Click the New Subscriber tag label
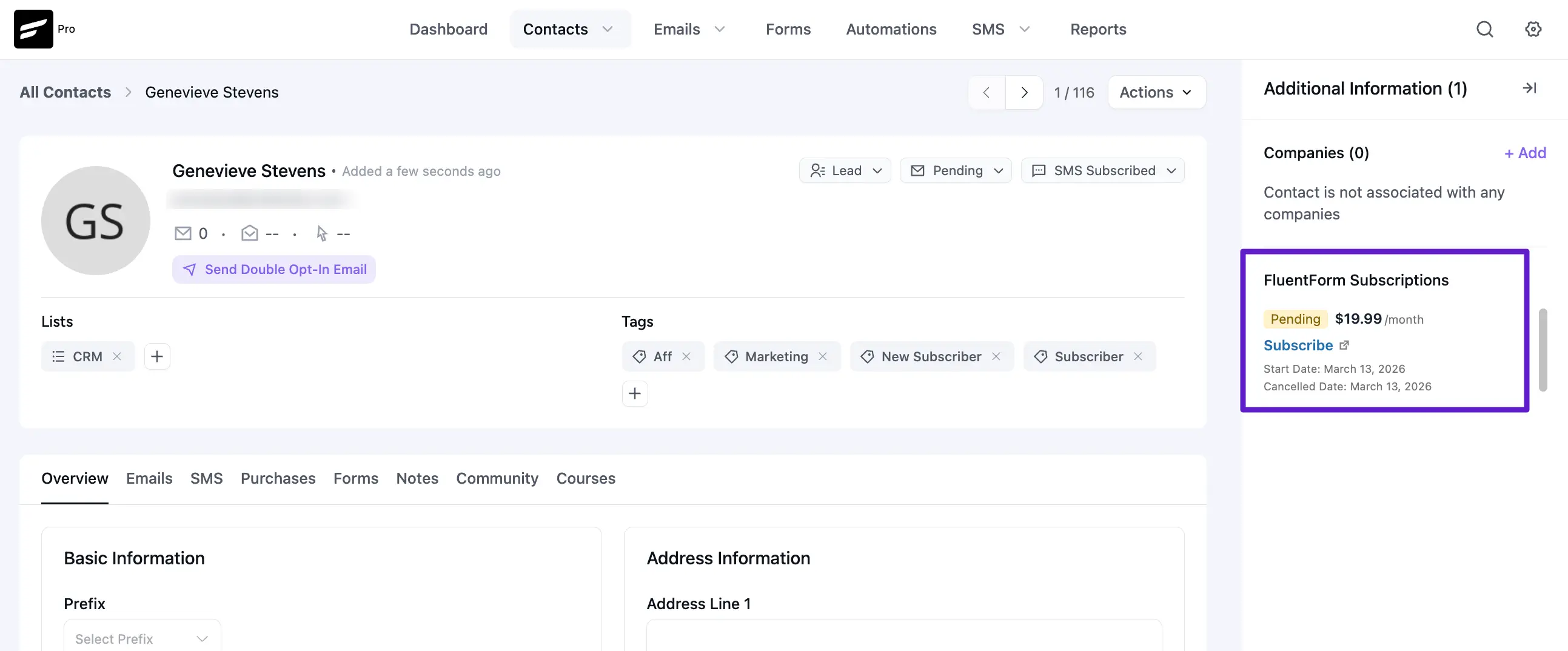The width and height of the screenshot is (1568, 651). click(x=931, y=356)
